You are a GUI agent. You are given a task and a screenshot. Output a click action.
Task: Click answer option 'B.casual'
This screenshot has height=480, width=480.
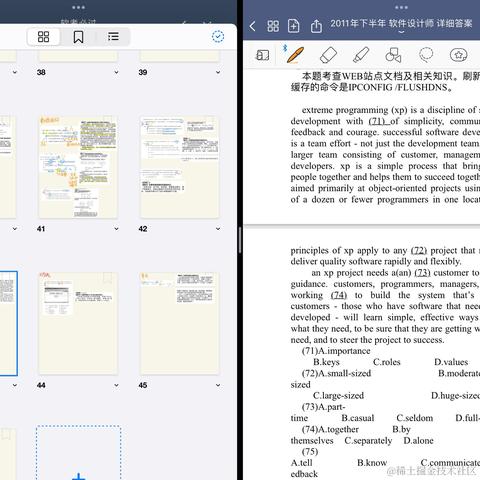[358, 418]
